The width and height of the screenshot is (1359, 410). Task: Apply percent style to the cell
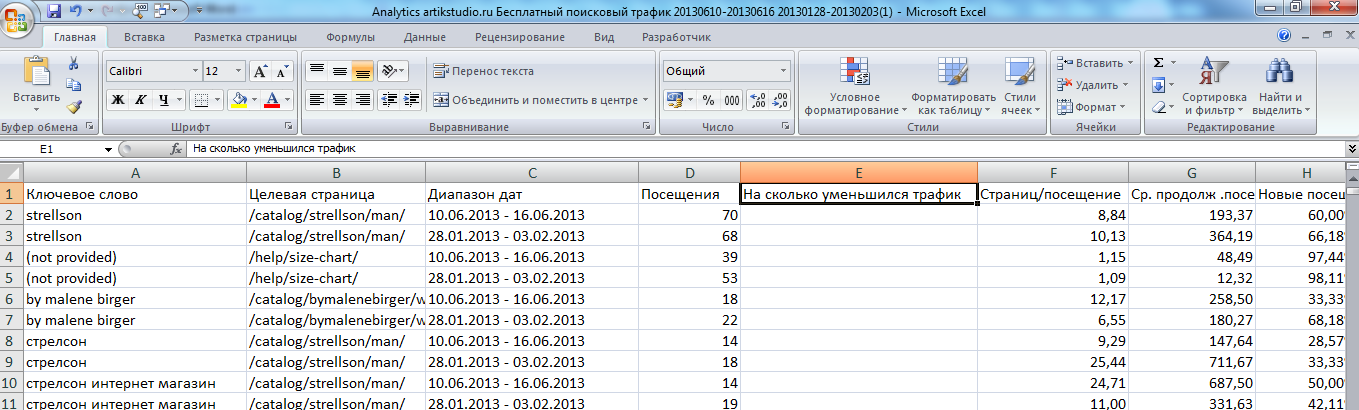click(x=708, y=100)
